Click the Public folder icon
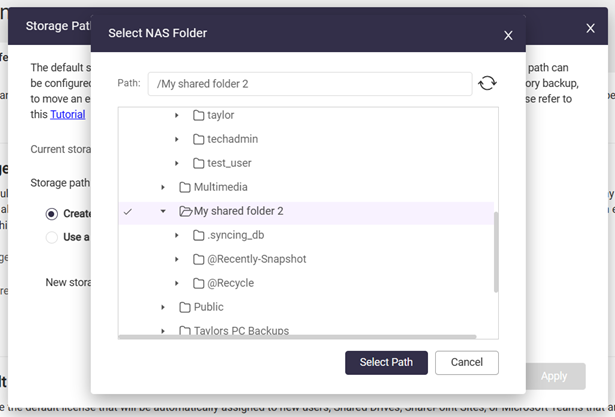The image size is (615, 417). pos(185,307)
